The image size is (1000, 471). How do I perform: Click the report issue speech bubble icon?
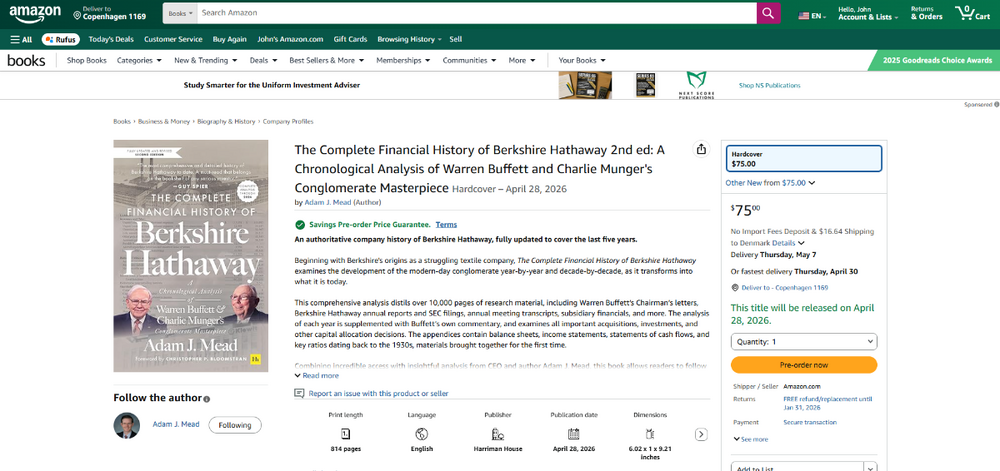[299, 393]
